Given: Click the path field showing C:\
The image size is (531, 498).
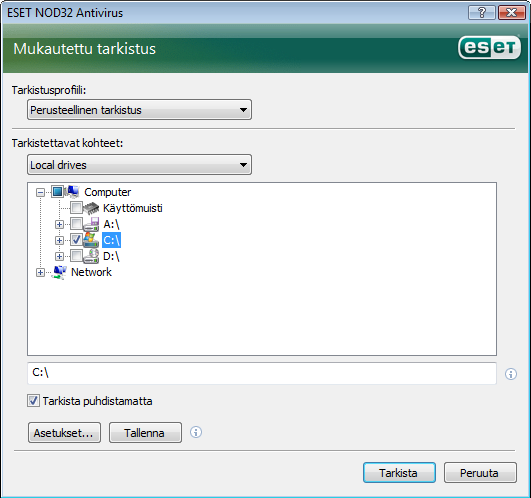Looking at the screenshot, I should [262, 373].
